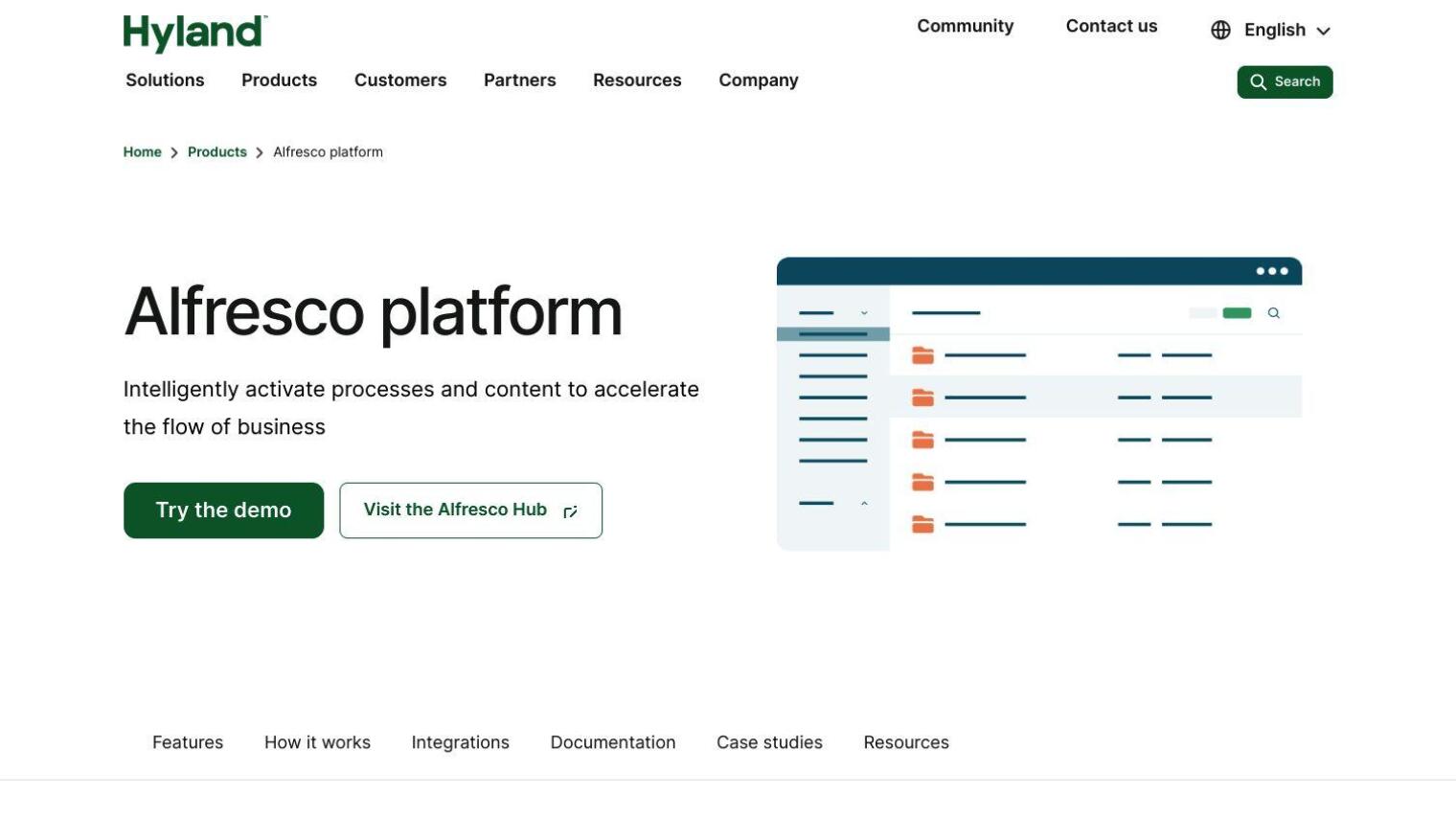Viewport: 1456px width, 818px height.
Task: Click the Hyland logo
Action: 195,34
